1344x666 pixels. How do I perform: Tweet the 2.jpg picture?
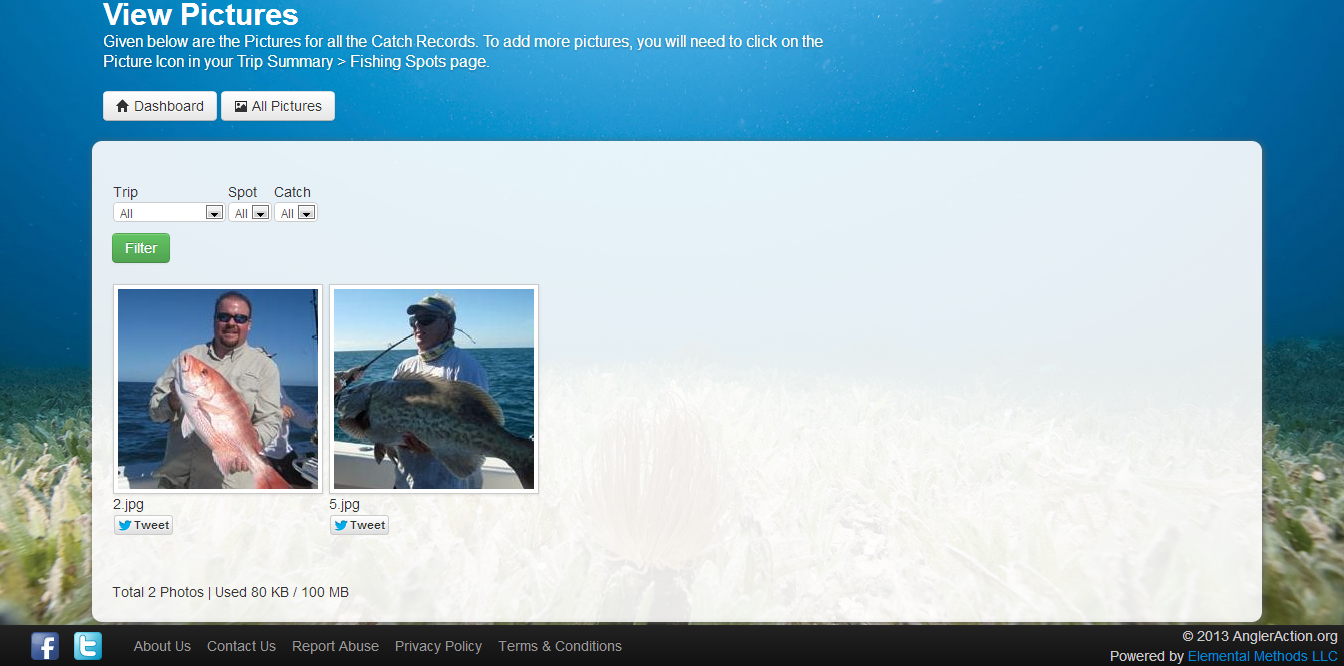click(x=143, y=525)
